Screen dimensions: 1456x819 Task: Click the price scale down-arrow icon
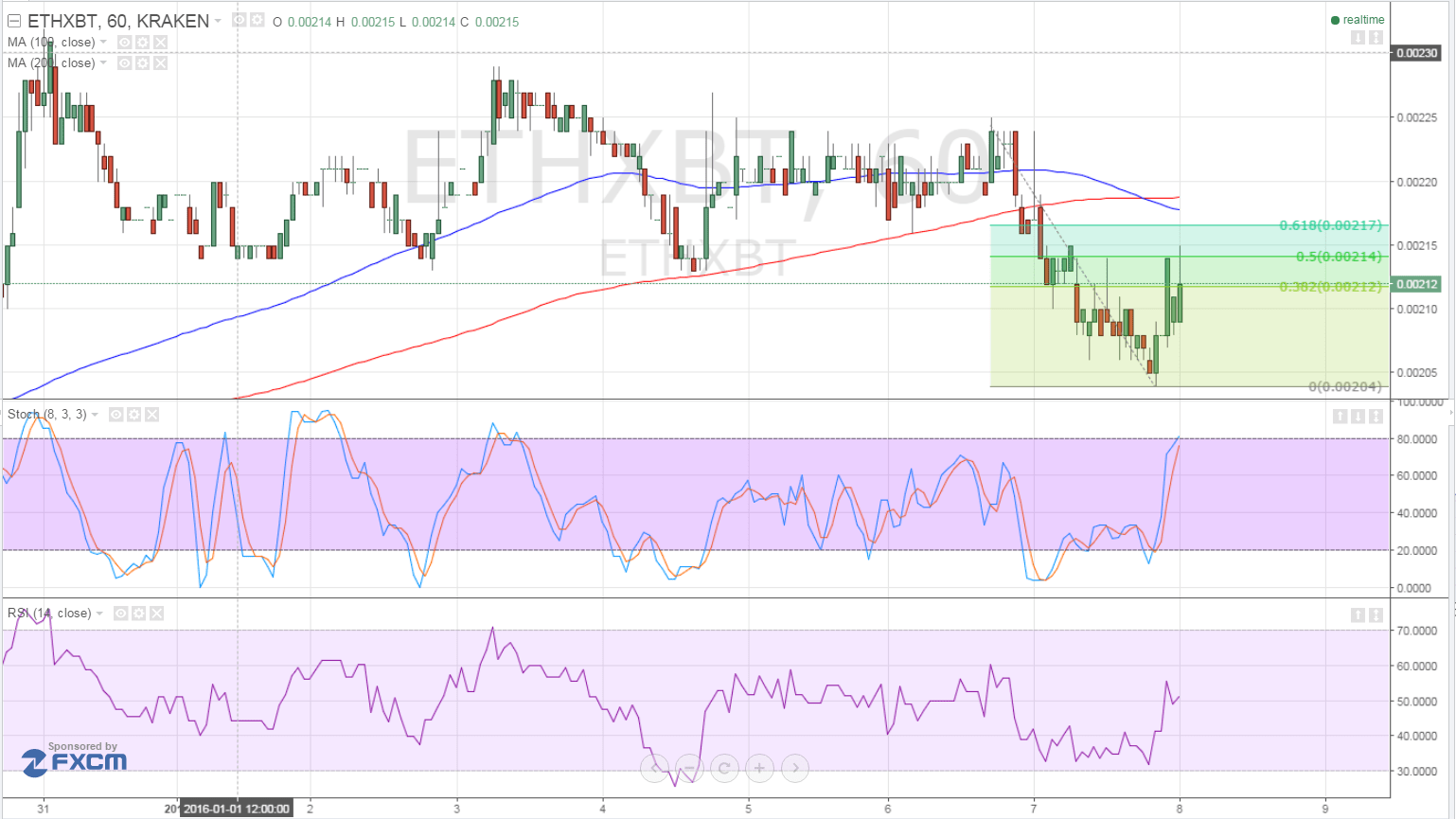[x=1358, y=37]
